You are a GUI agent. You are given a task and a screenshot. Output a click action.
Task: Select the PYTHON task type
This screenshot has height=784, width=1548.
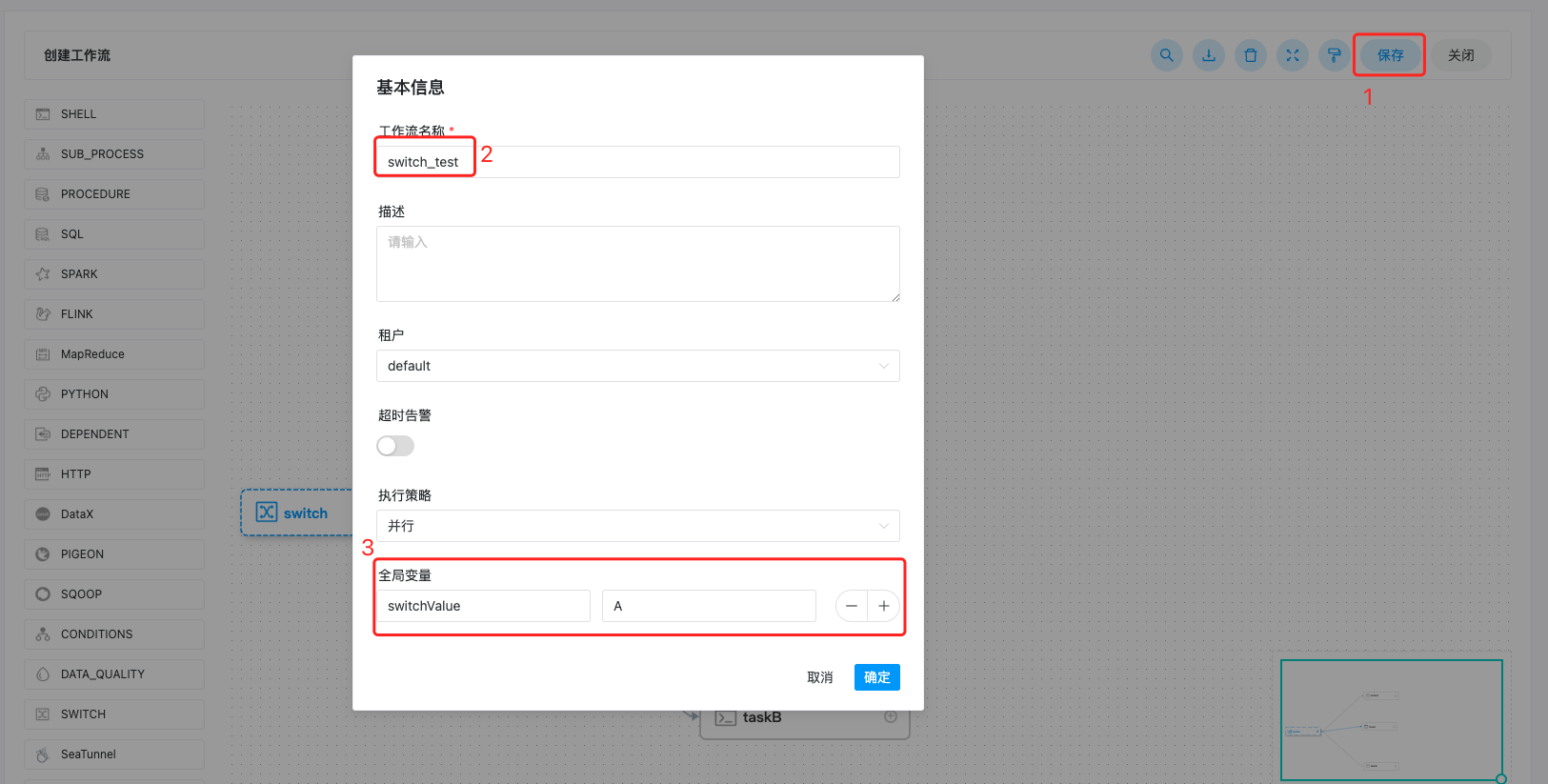pos(114,394)
